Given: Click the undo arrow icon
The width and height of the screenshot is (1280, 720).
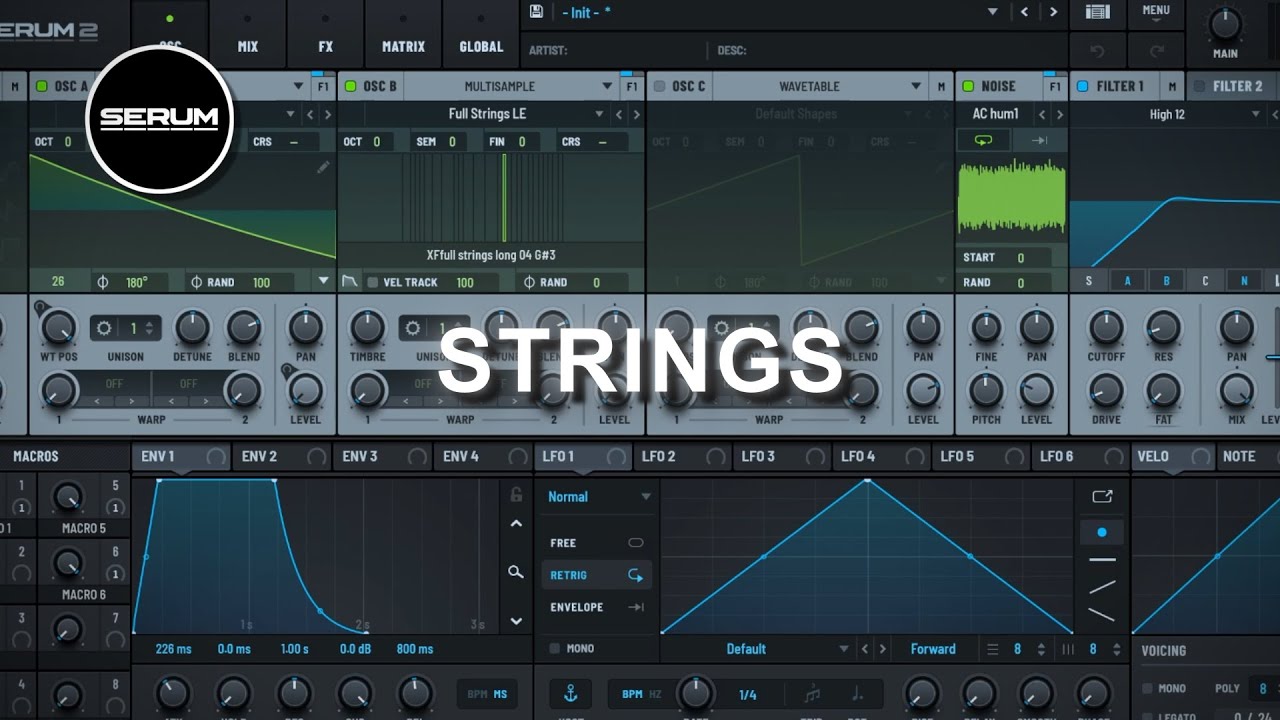Looking at the screenshot, I should coord(1098,50).
